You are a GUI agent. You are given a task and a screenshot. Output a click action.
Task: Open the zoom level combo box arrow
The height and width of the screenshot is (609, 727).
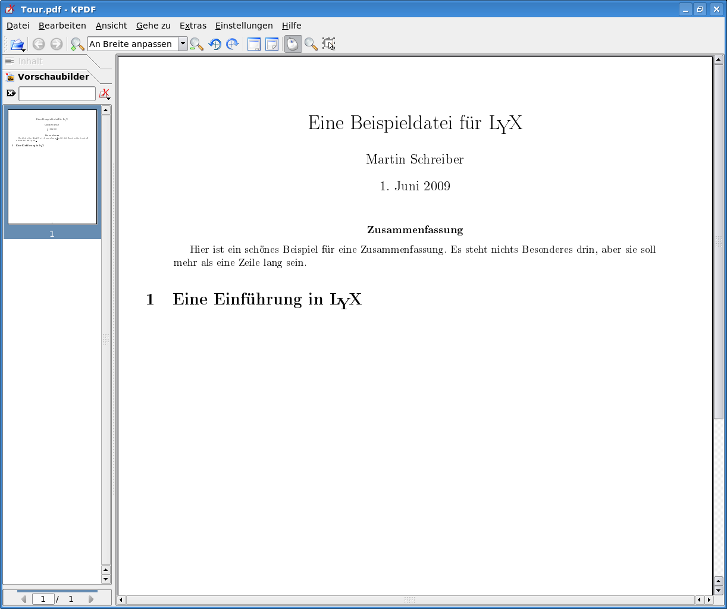click(x=183, y=44)
